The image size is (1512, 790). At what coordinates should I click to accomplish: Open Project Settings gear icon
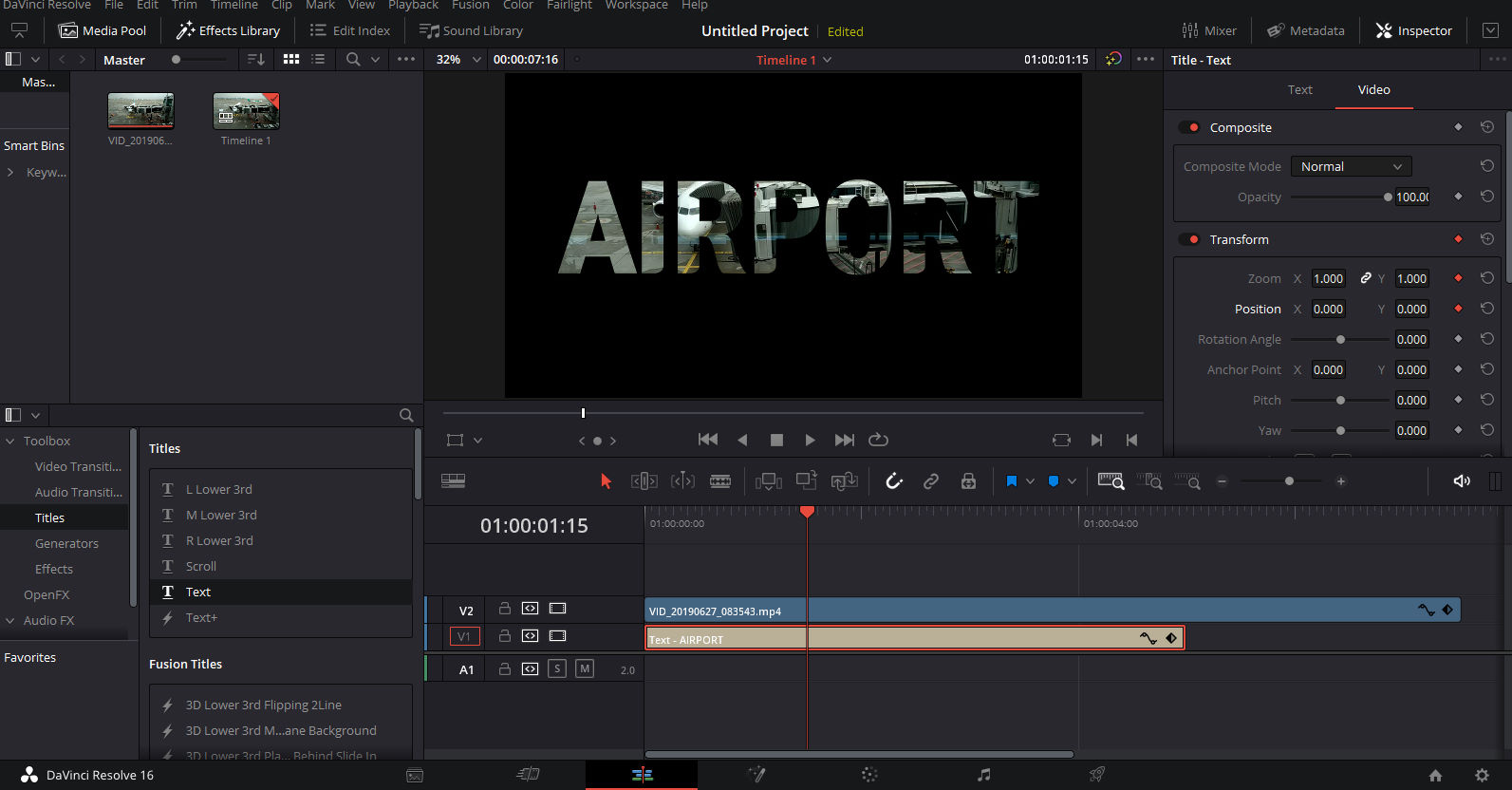pos(1482,775)
